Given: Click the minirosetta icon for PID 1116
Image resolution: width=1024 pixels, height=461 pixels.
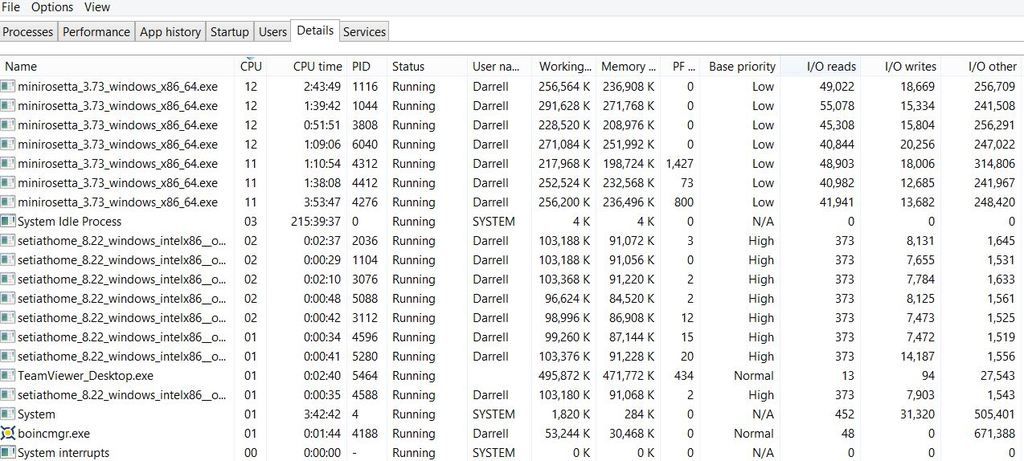Looking at the screenshot, I should tap(8, 86).
